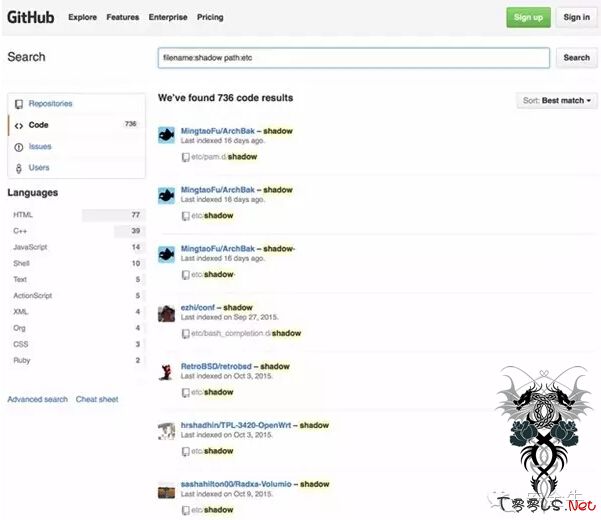Filter results by C++ language
Viewport: 601px width, 520px height.
coord(20,231)
